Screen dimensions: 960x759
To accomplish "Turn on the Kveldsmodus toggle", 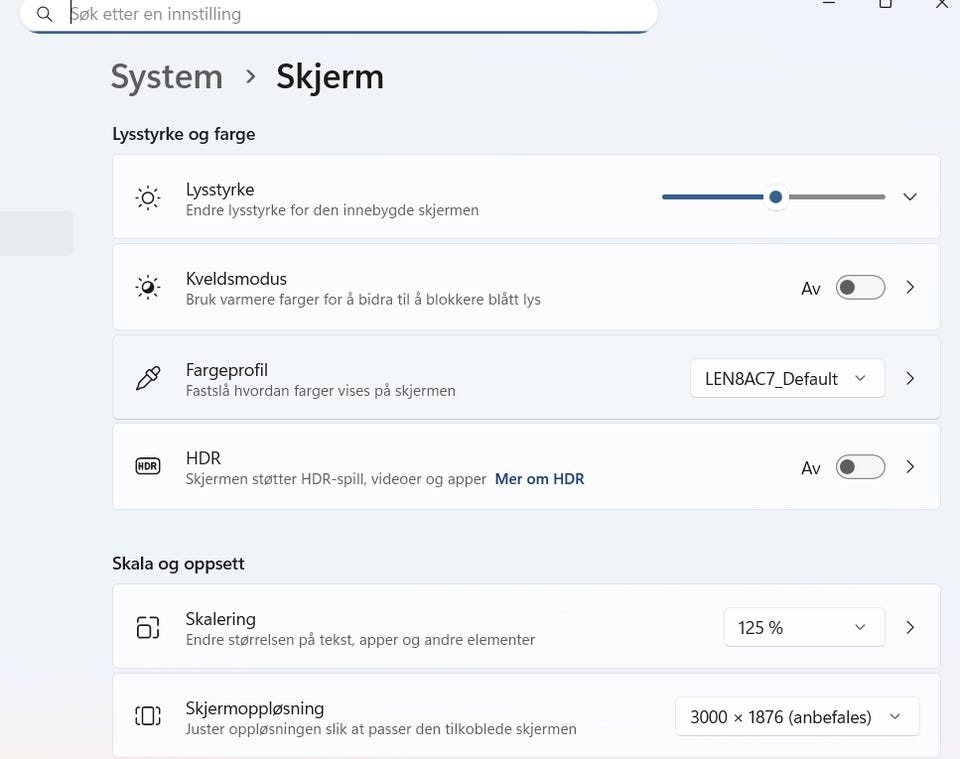I will pyautogui.click(x=860, y=287).
